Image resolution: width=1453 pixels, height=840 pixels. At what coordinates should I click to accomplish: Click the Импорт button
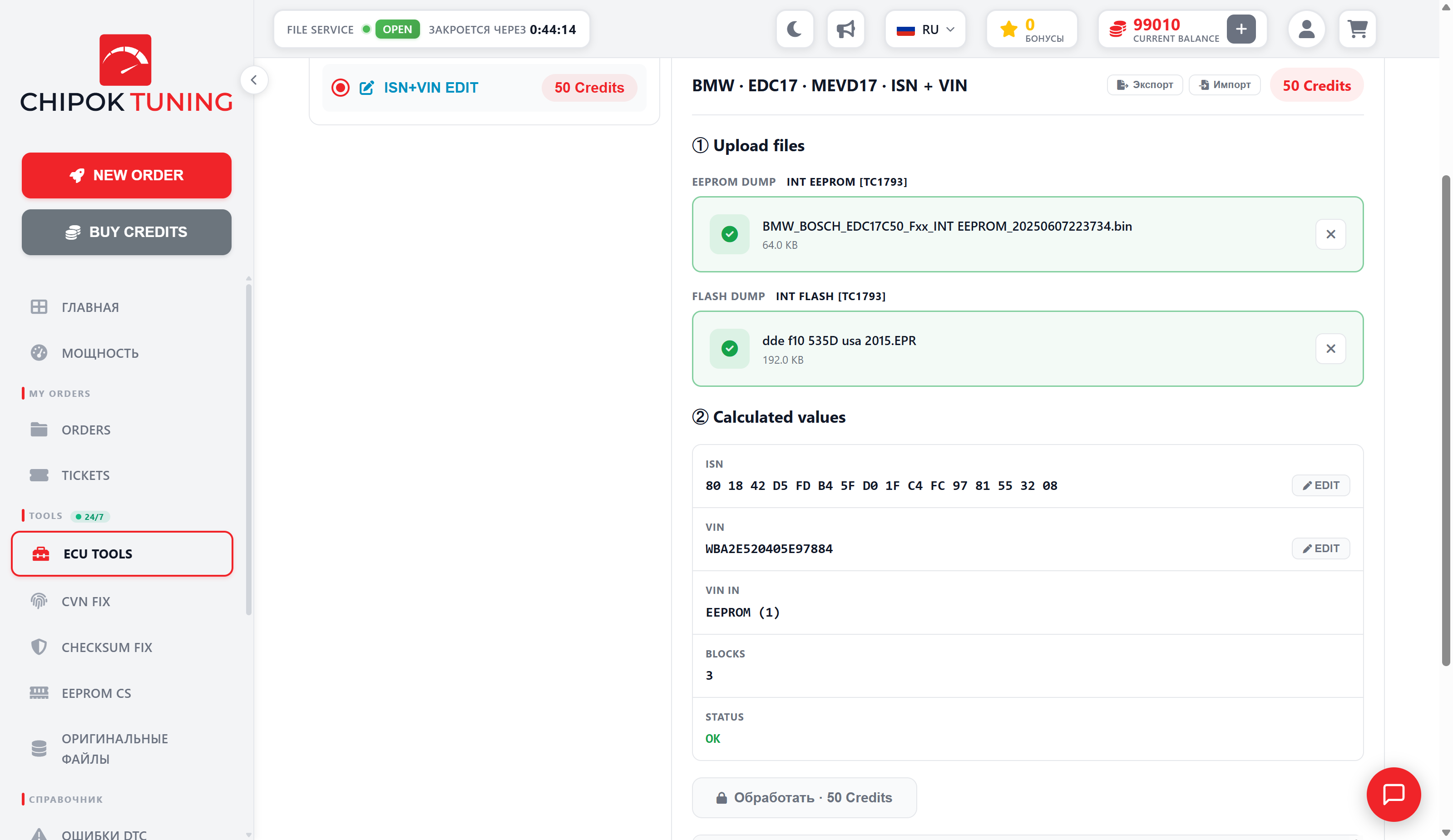coord(1225,85)
